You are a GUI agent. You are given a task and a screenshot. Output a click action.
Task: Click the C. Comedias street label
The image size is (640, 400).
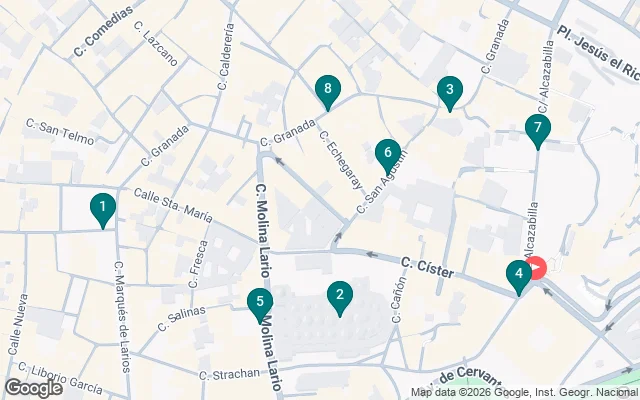point(103,31)
